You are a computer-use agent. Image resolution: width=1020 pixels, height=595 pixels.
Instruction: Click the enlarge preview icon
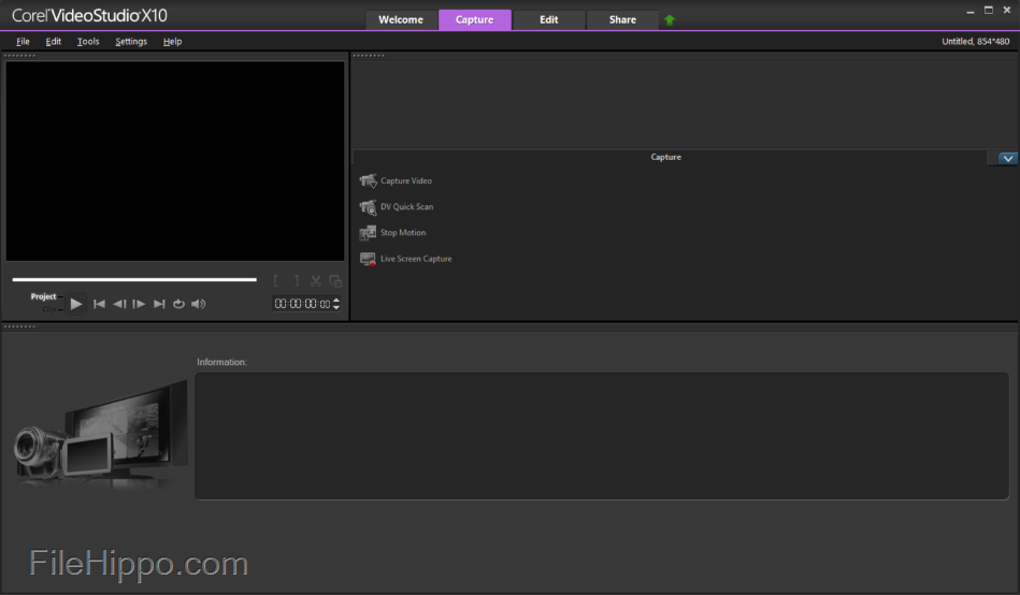pyautogui.click(x=335, y=281)
